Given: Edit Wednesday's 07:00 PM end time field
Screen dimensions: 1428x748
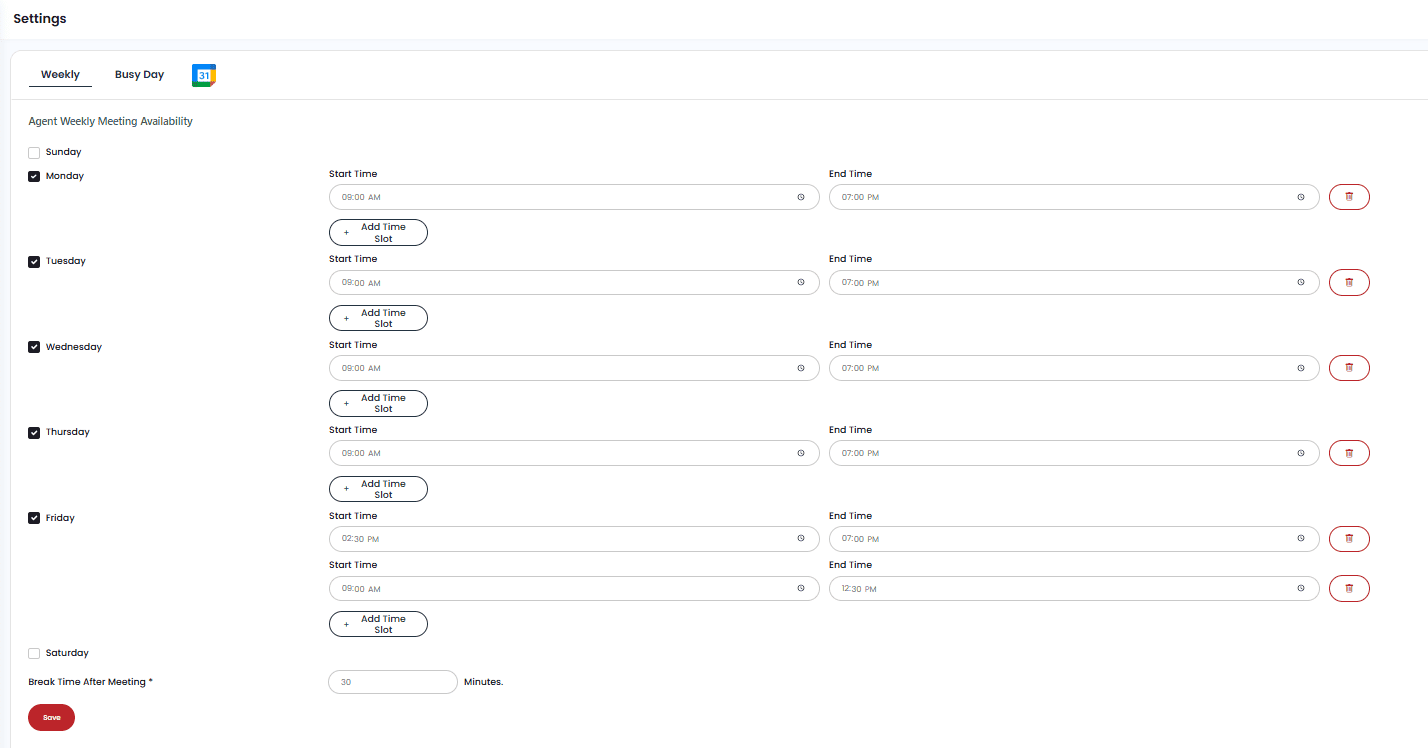Looking at the screenshot, I should [x=1074, y=368].
